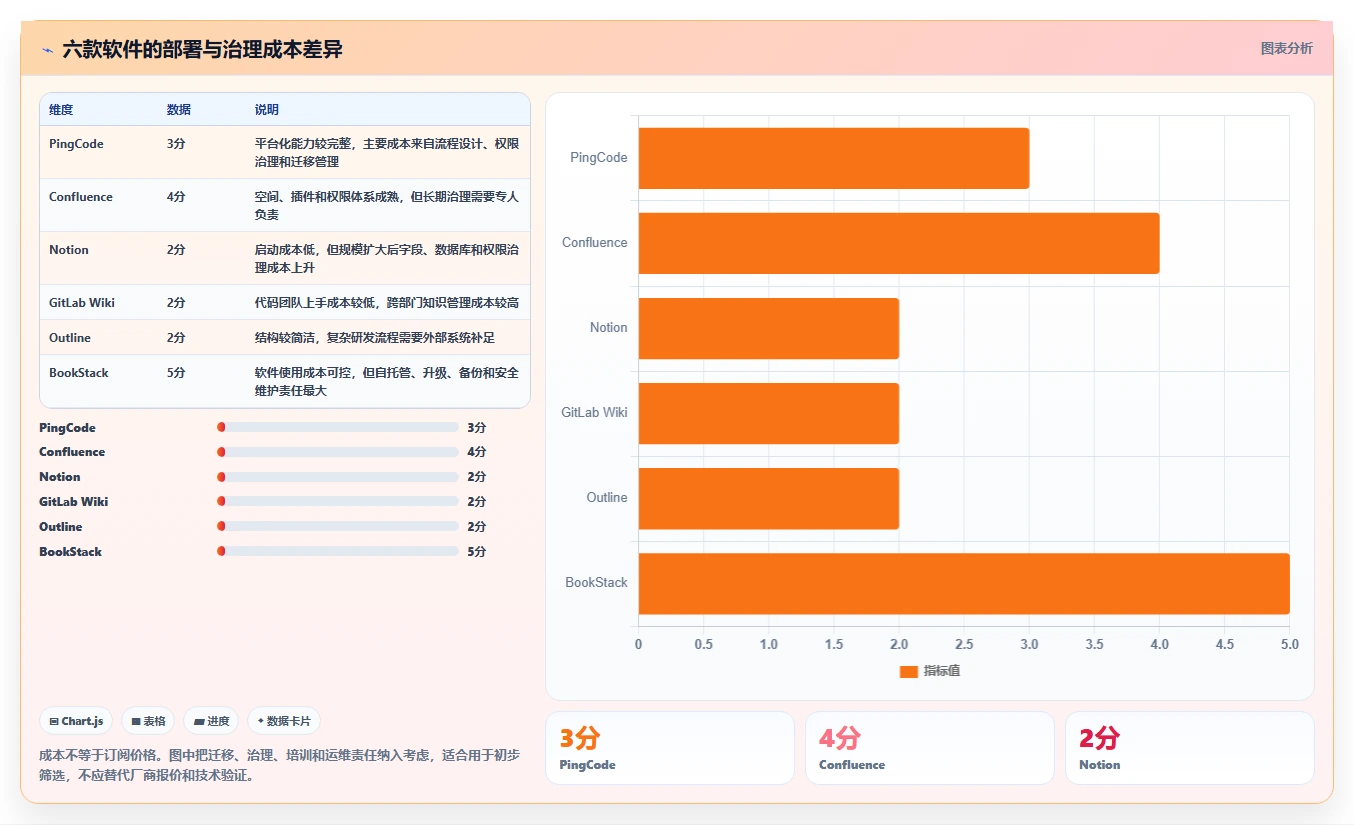1354x825 pixels.
Task: Click the footnote starting 成本不等于订阅价格
Action: (x=279, y=765)
